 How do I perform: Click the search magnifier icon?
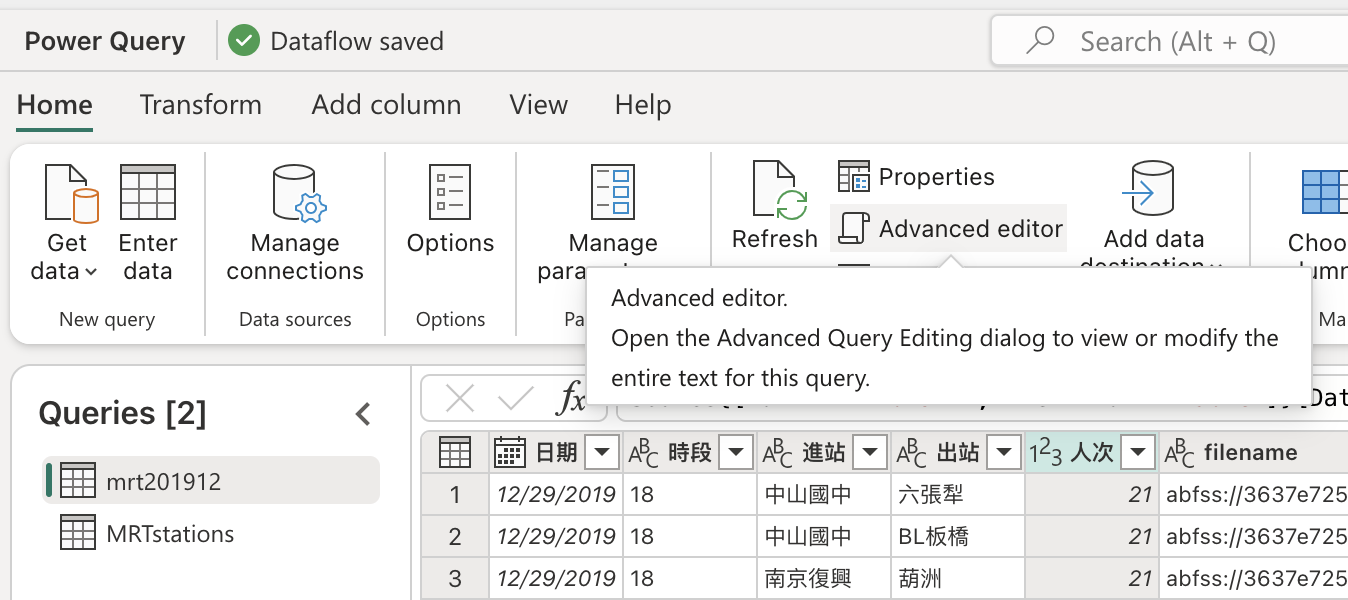pos(1040,41)
